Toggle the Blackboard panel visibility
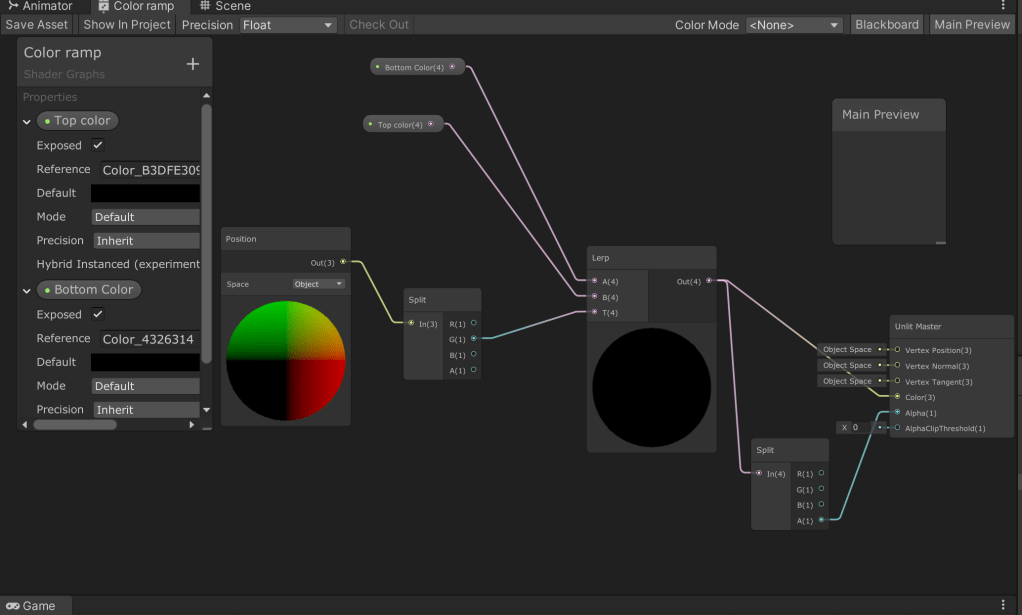This screenshot has width=1022, height=615. pyautogui.click(x=886, y=25)
